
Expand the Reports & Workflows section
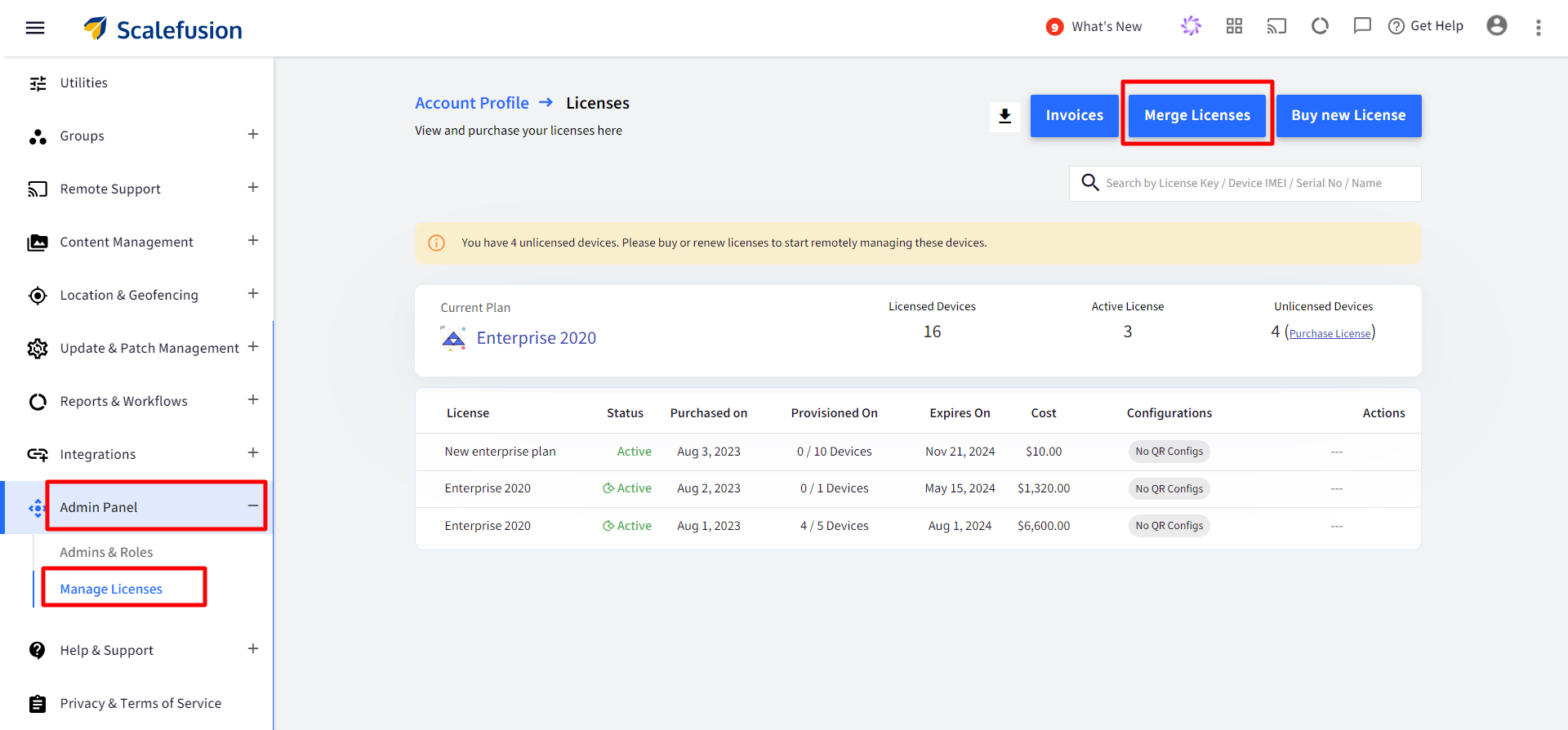[x=253, y=399]
